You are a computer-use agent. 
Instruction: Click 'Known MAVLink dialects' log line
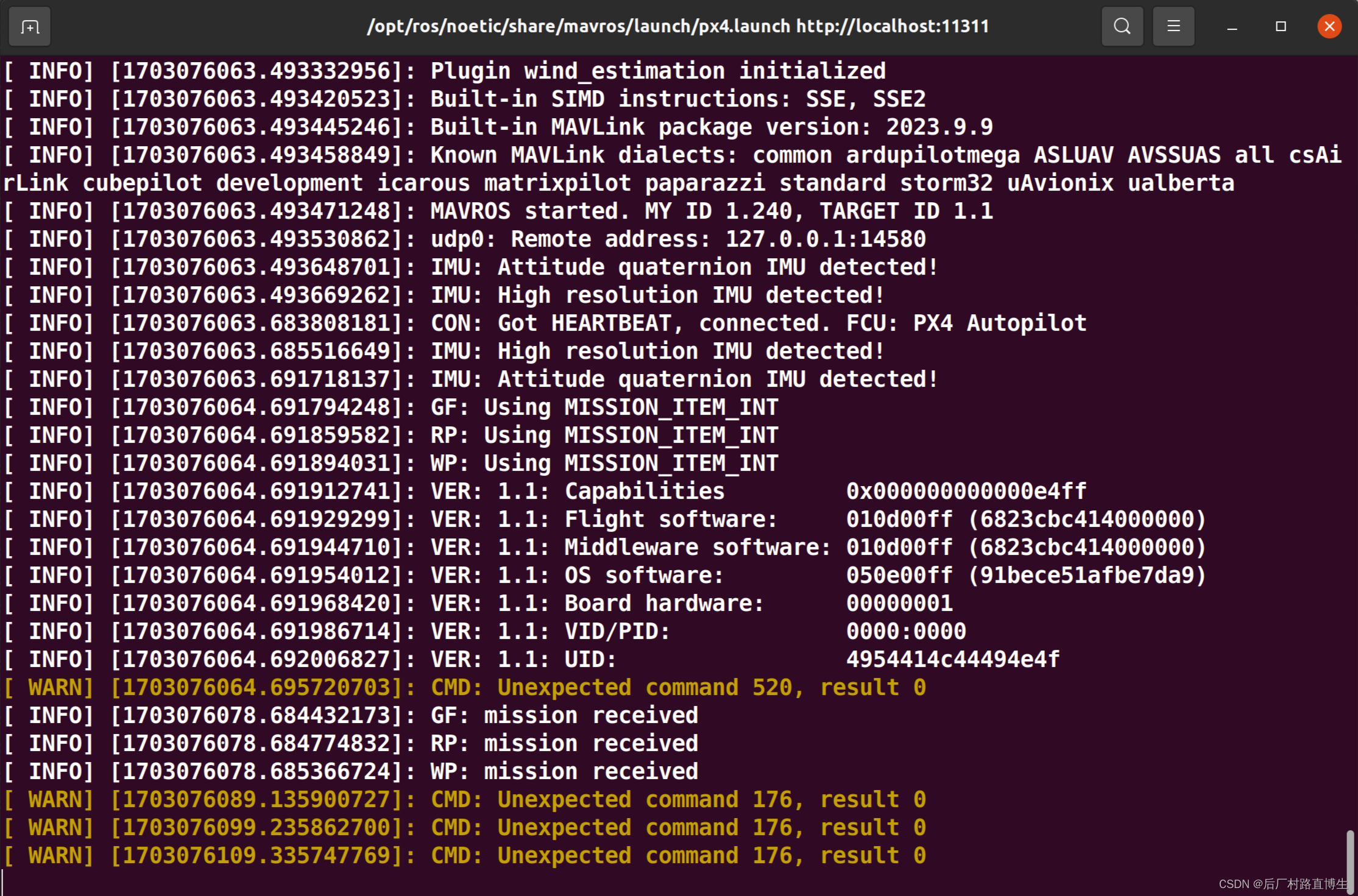tap(673, 155)
